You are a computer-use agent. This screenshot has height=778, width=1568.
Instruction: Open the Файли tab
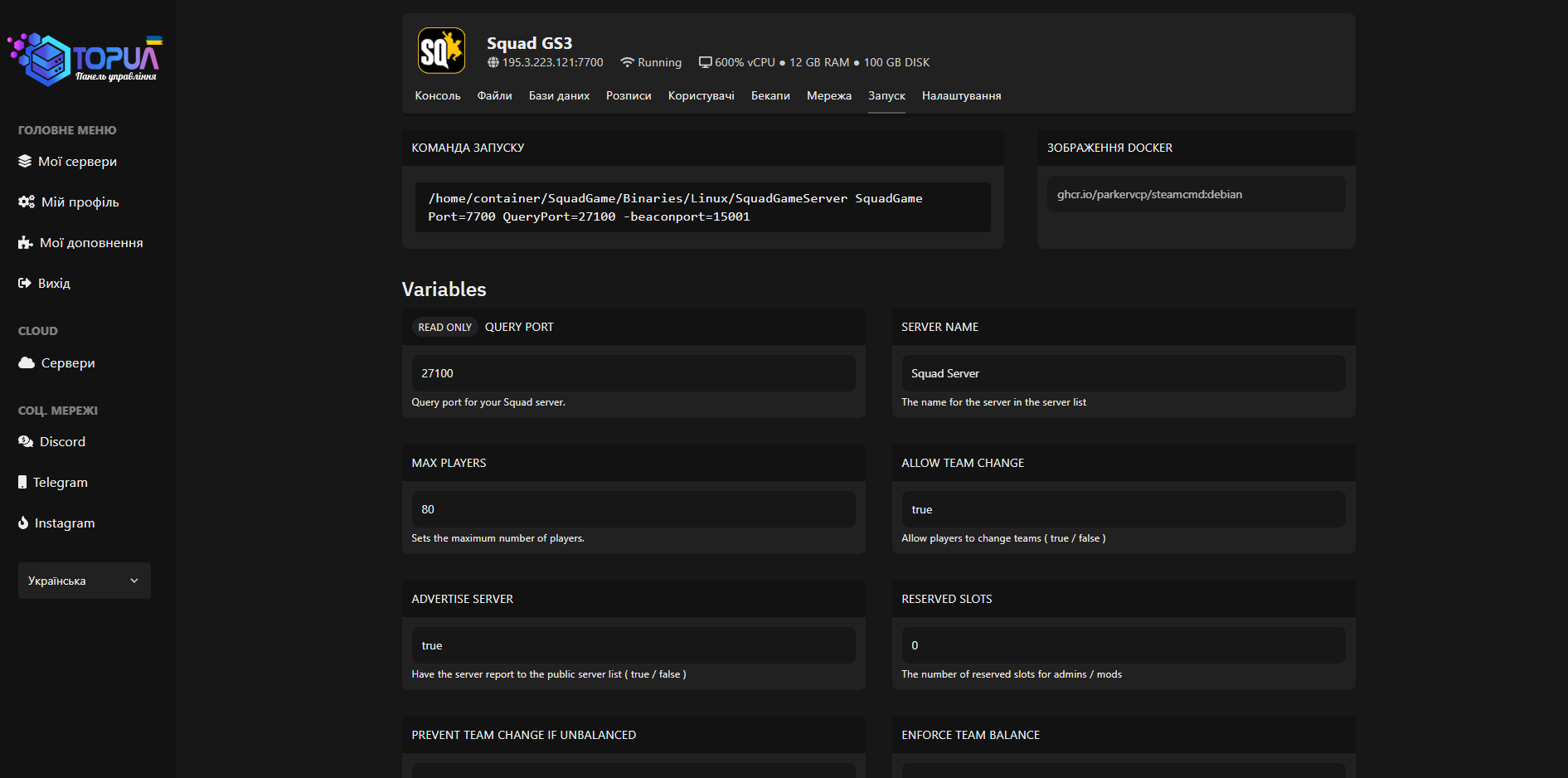pyautogui.click(x=494, y=95)
